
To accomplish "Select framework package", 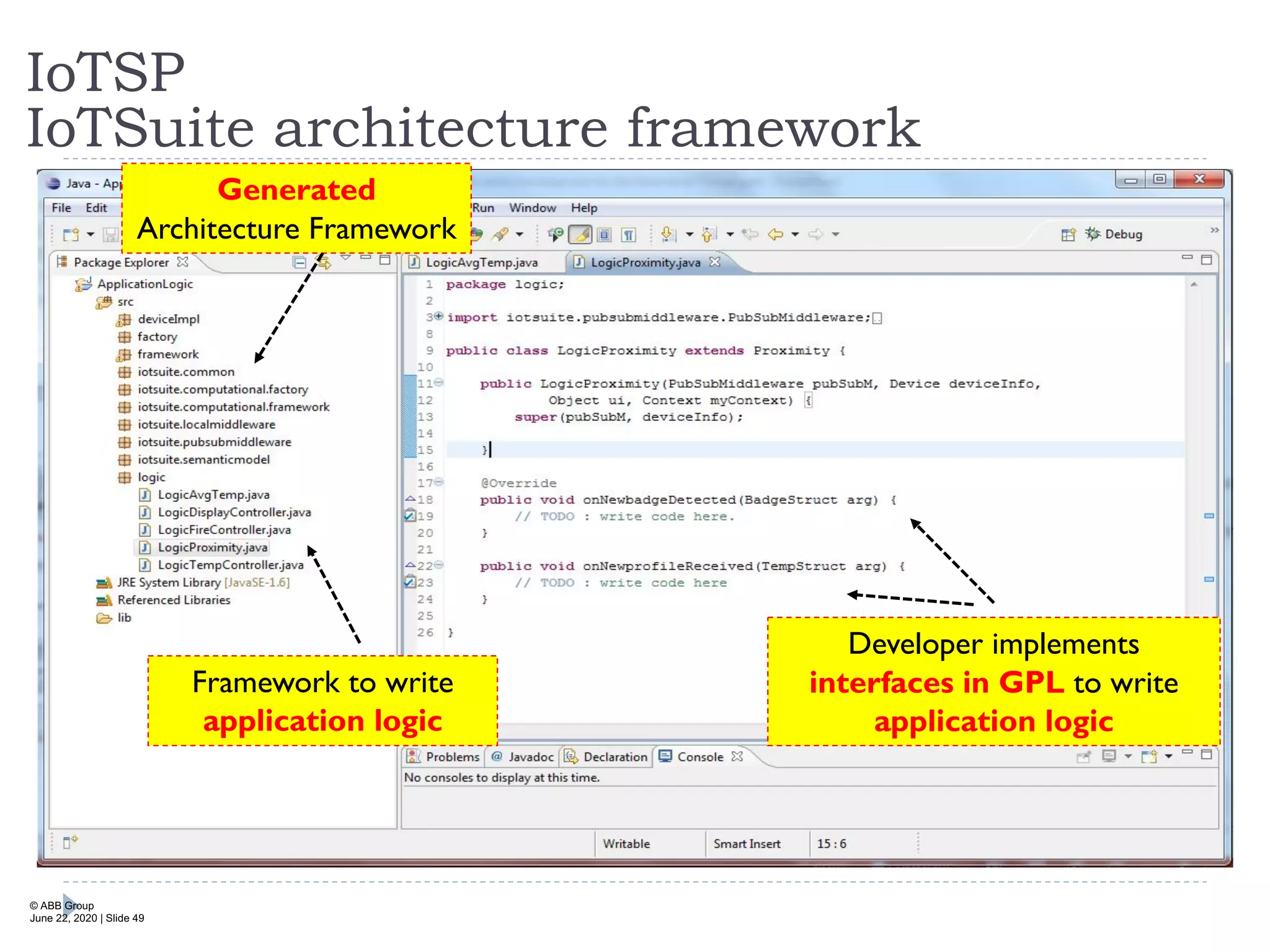I will 158,355.
